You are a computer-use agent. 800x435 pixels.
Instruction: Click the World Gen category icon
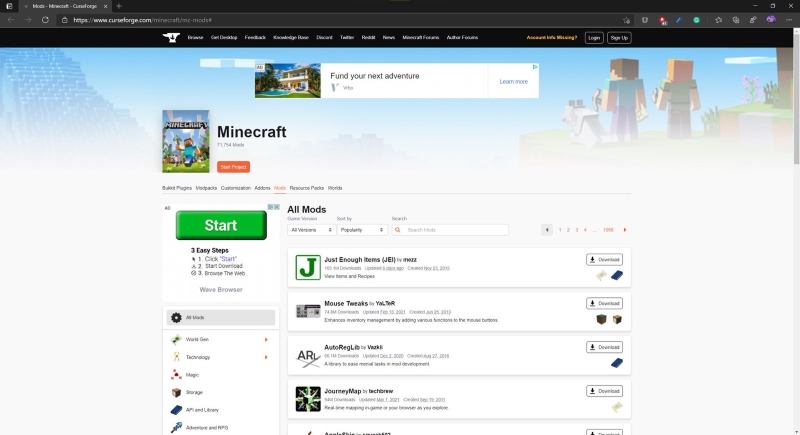click(x=176, y=339)
